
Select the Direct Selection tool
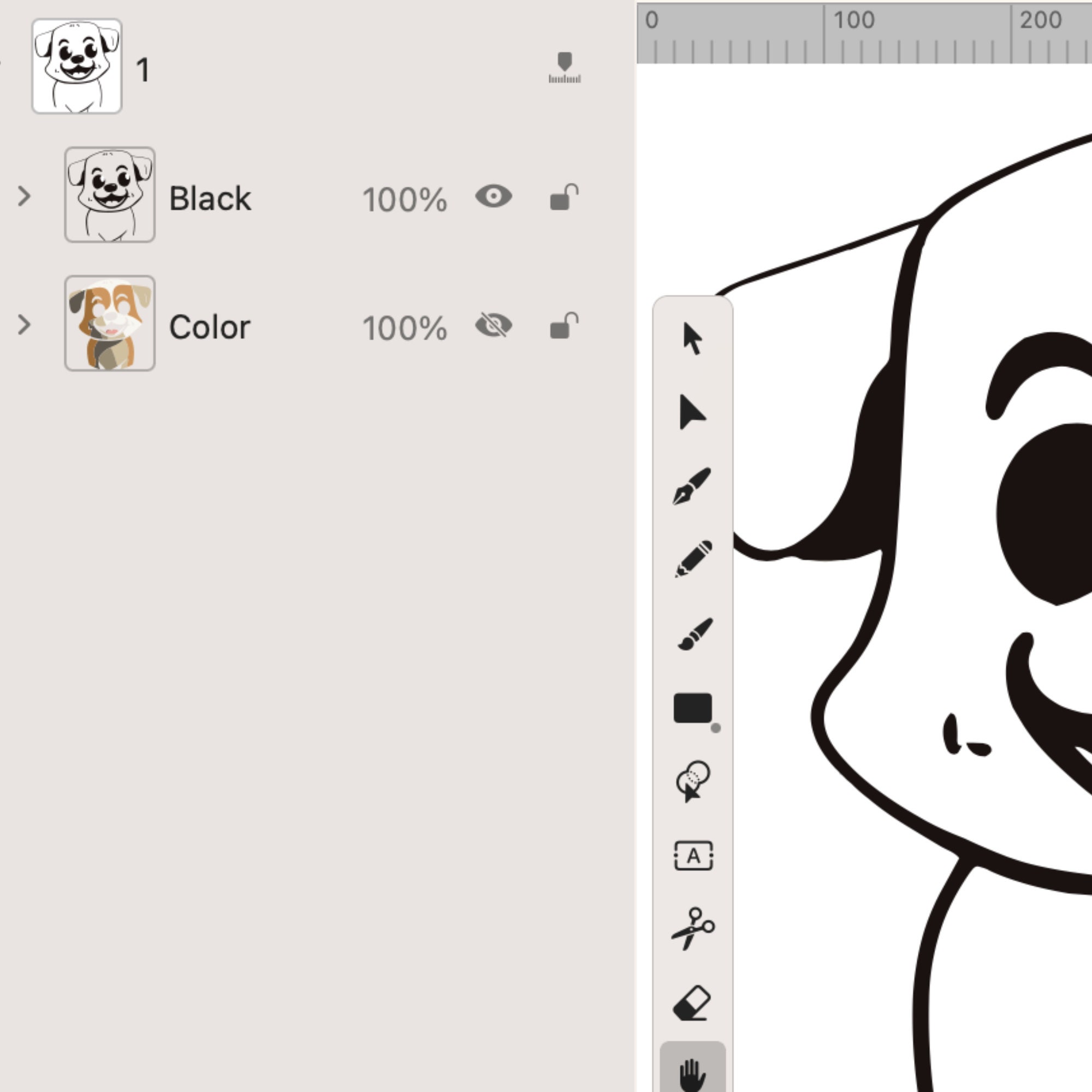pos(692,412)
